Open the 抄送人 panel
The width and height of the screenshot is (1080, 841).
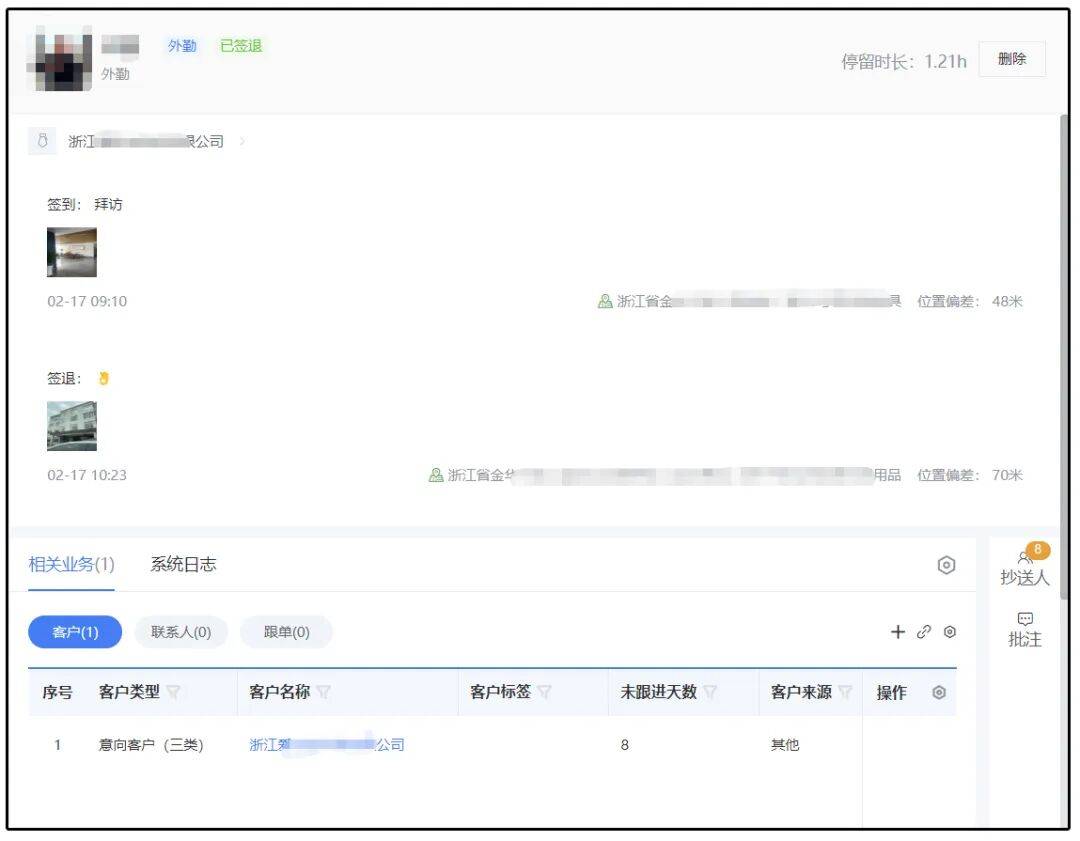pos(1025,567)
